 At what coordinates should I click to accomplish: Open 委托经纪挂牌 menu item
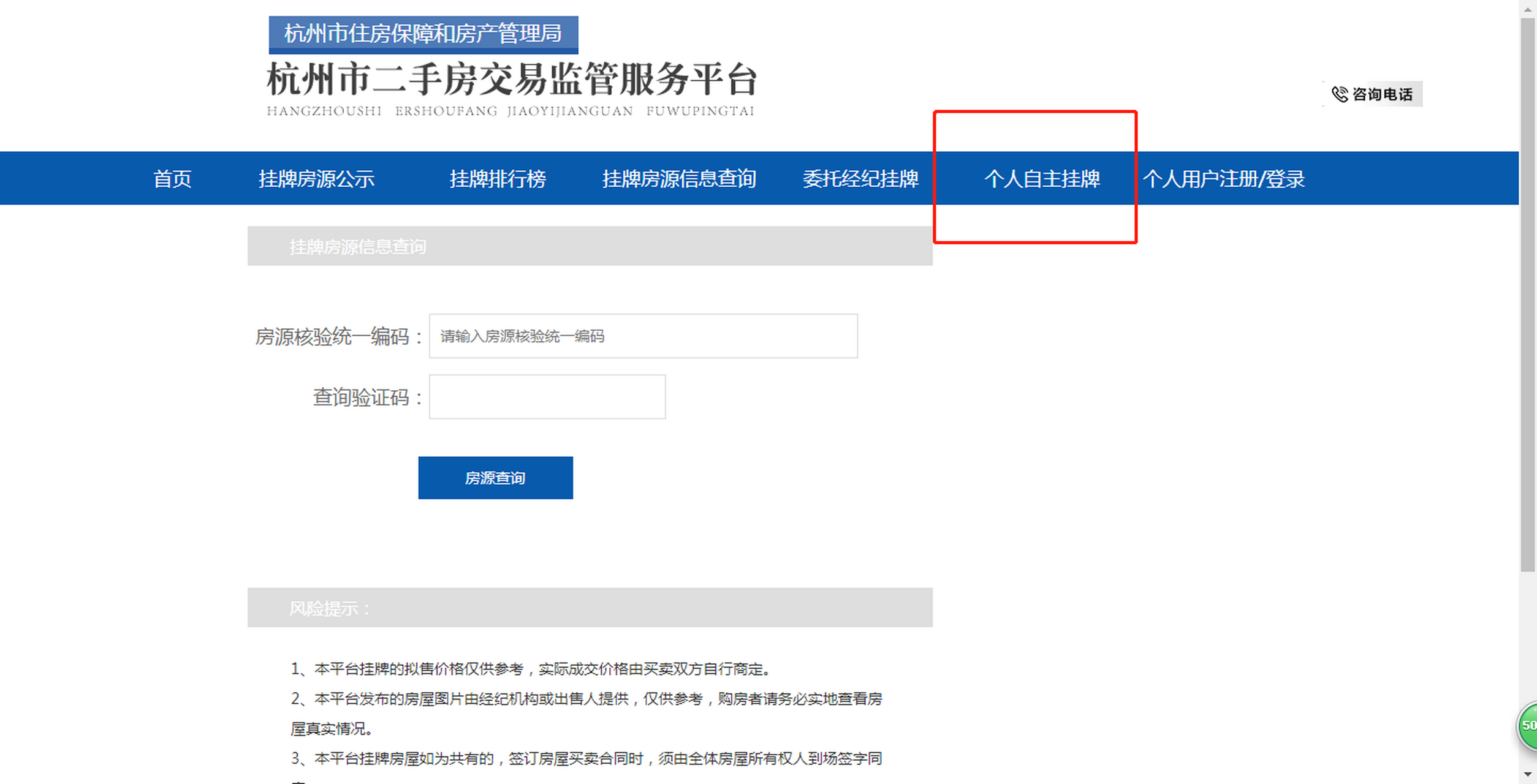860,179
